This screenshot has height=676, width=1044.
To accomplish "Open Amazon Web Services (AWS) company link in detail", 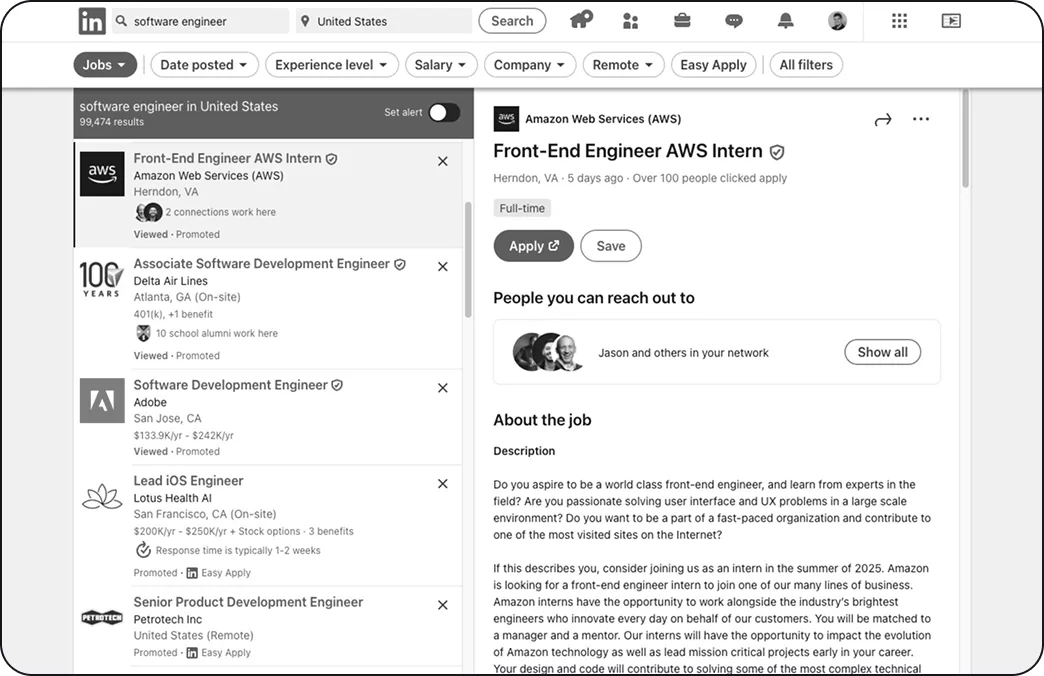I will coord(603,119).
